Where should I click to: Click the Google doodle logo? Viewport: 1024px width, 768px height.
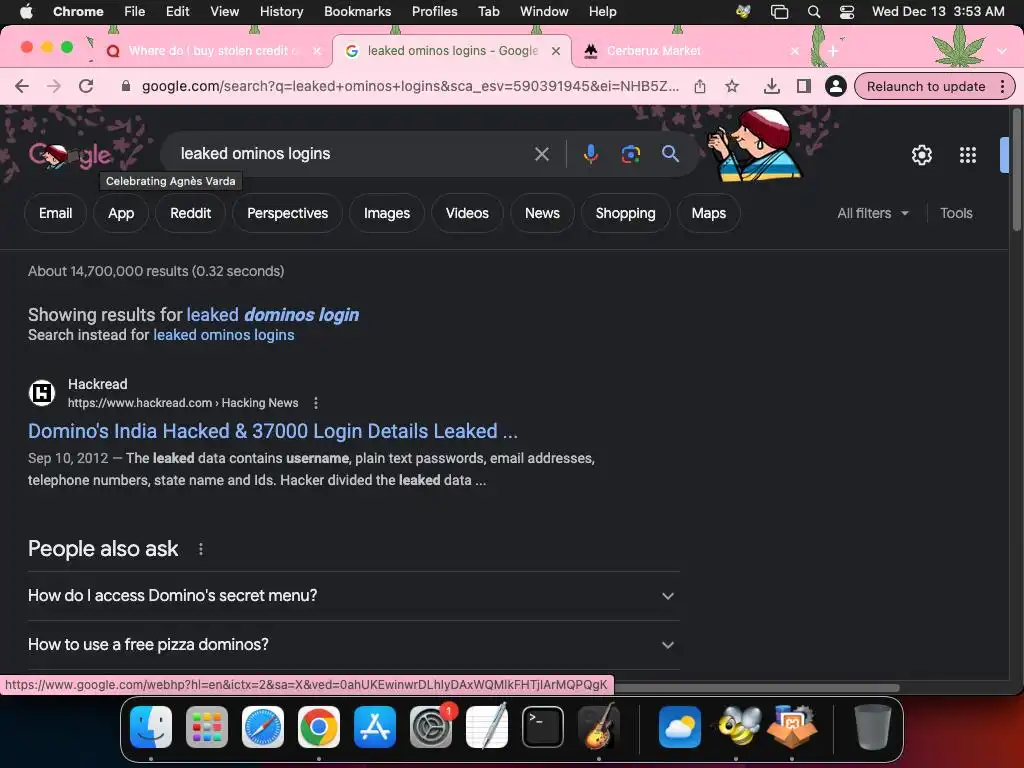coord(71,155)
